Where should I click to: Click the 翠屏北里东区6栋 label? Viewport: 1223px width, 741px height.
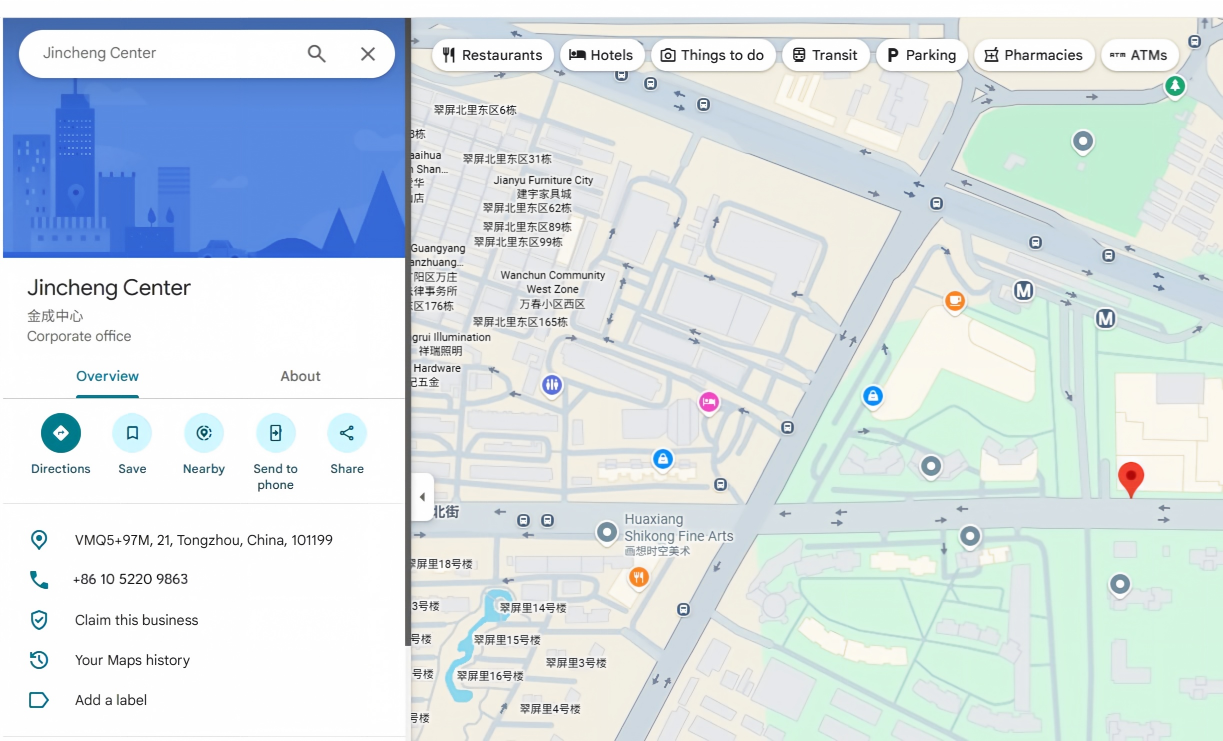(x=475, y=110)
